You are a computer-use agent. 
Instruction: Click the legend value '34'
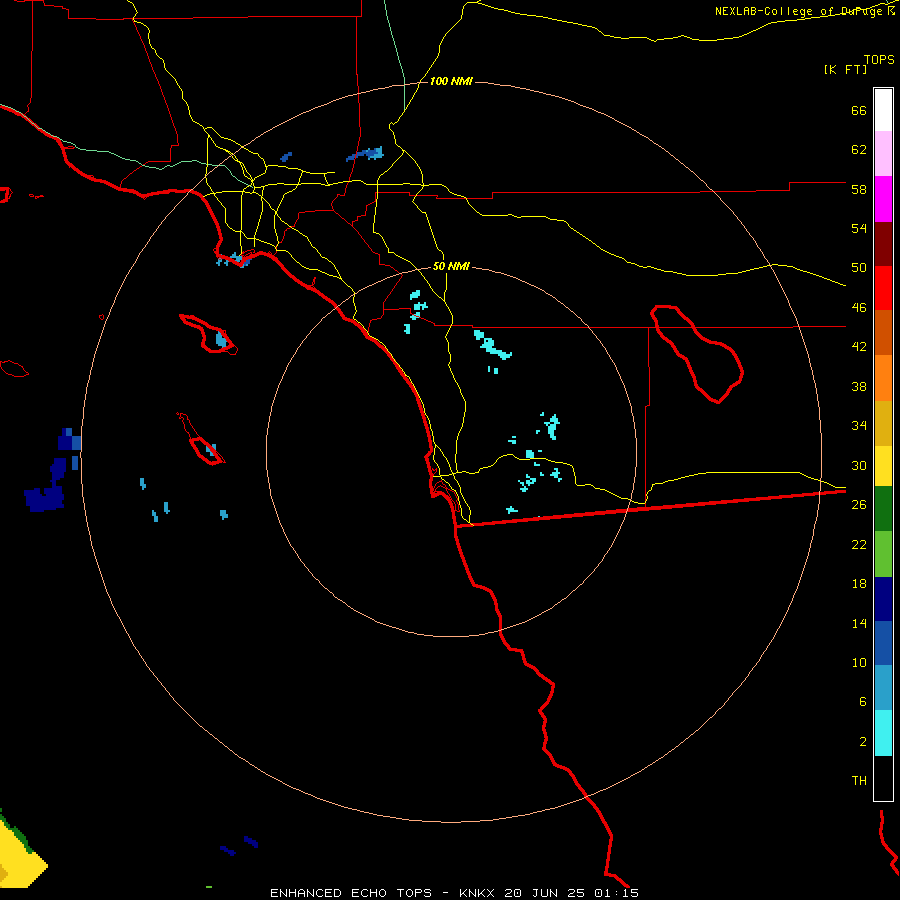(859, 426)
